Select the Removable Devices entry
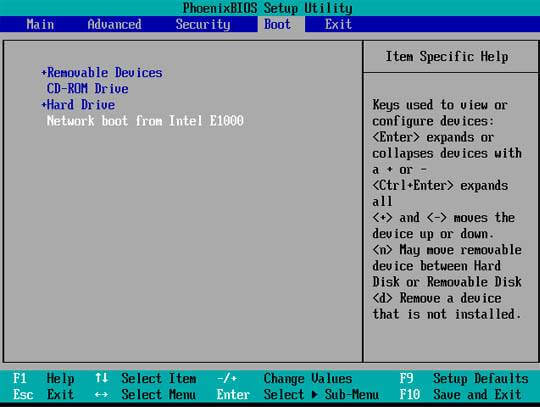 (105, 73)
